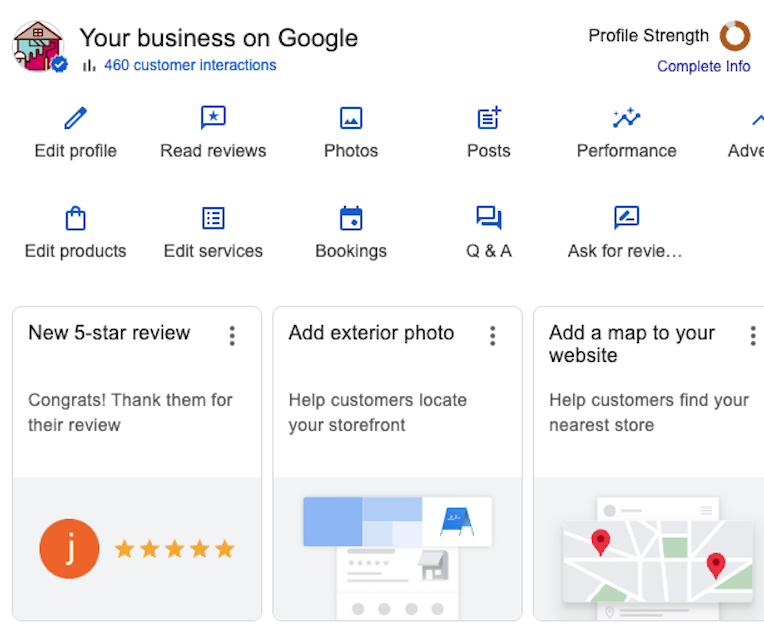Screen dimensions: 764x634
Task: Open options menu on Add a map card
Action: pyautogui.click(x=752, y=336)
